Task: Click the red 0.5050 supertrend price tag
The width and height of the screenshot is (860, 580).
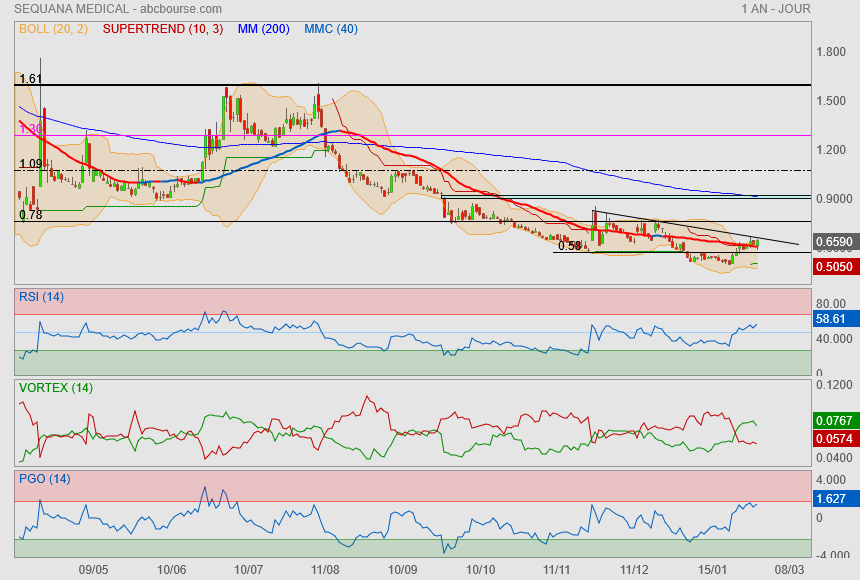Action: pyautogui.click(x=833, y=266)
